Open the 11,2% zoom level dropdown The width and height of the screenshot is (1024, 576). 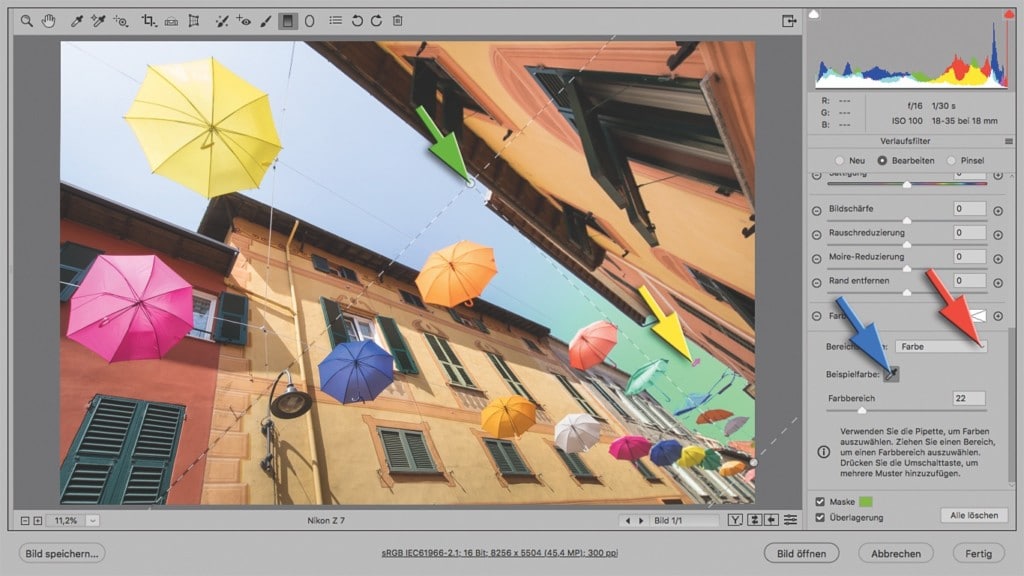click(93, 520)
